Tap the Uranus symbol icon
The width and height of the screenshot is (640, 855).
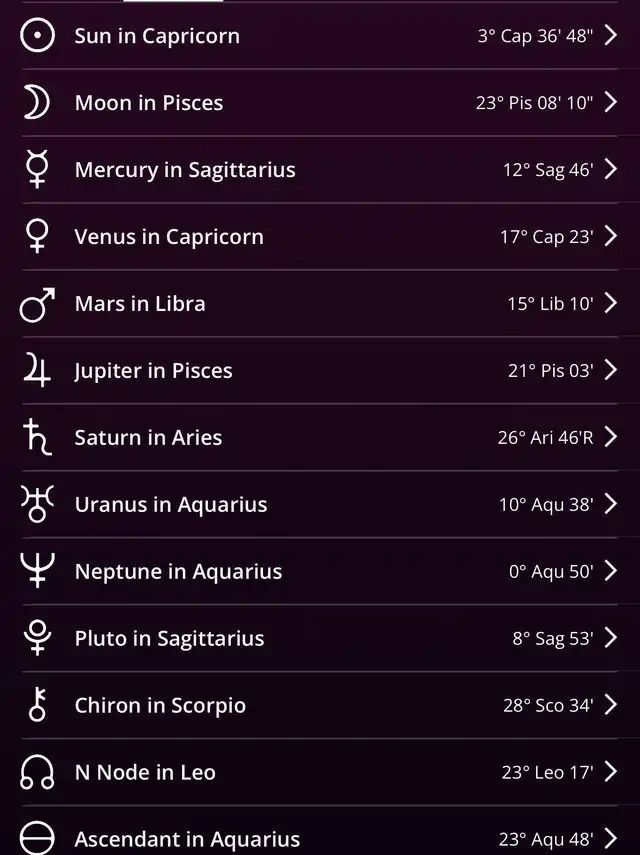37,504
